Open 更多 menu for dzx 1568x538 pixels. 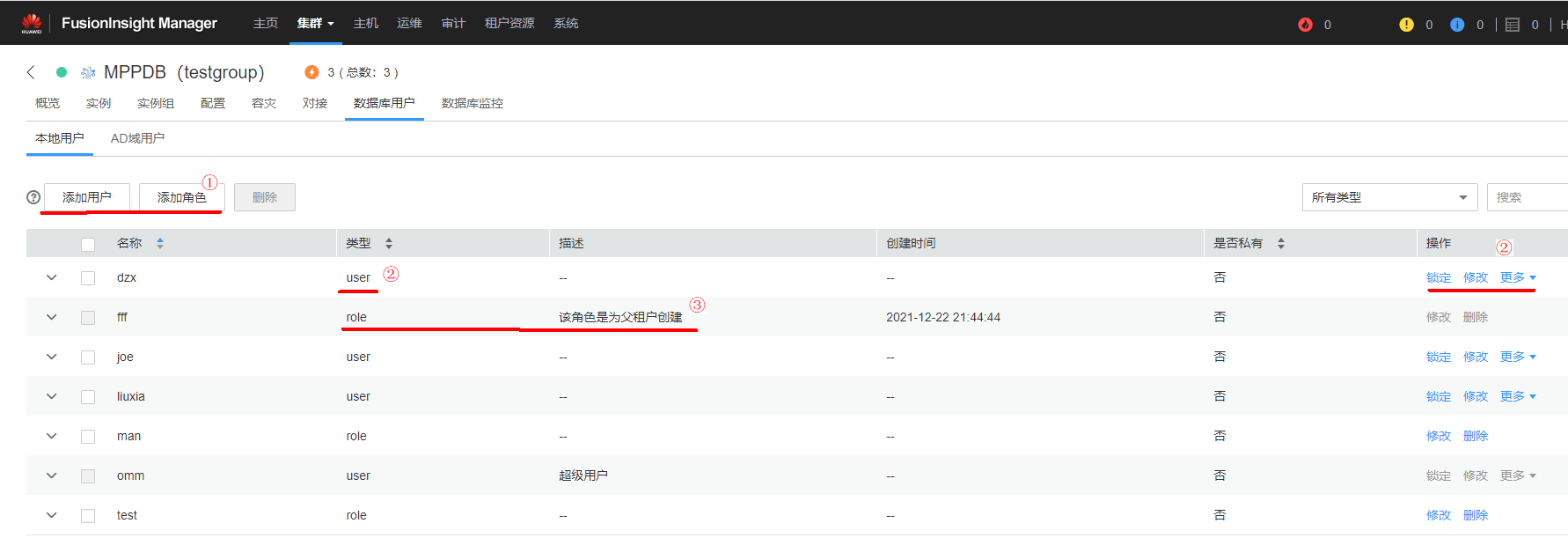pos(1518,277)
